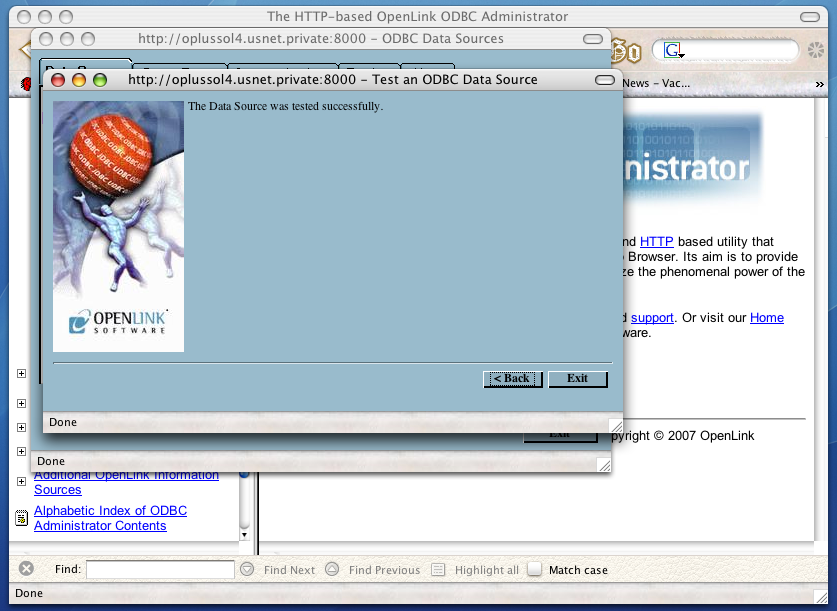Click the Find Previous up-arrow icon
Viewport: 837px width, 611px height.
(332, 569)
